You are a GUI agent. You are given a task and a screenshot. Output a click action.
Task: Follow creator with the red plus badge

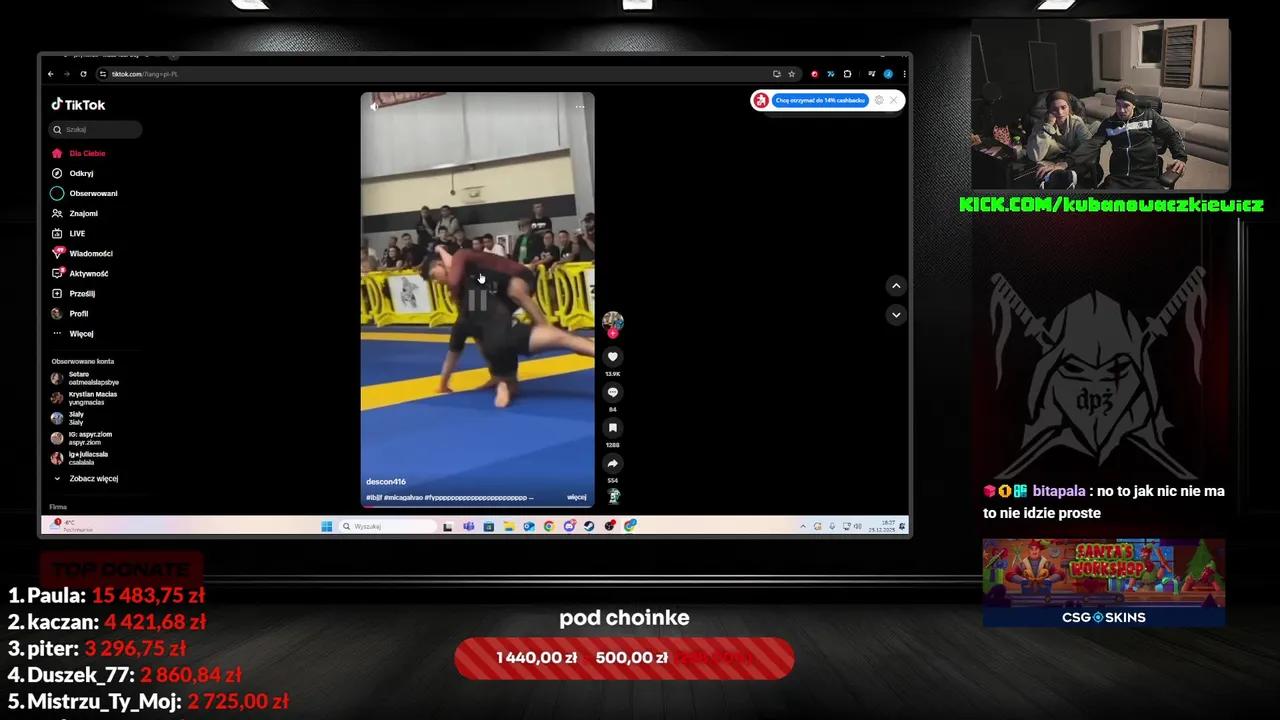(x=613, y=333)
